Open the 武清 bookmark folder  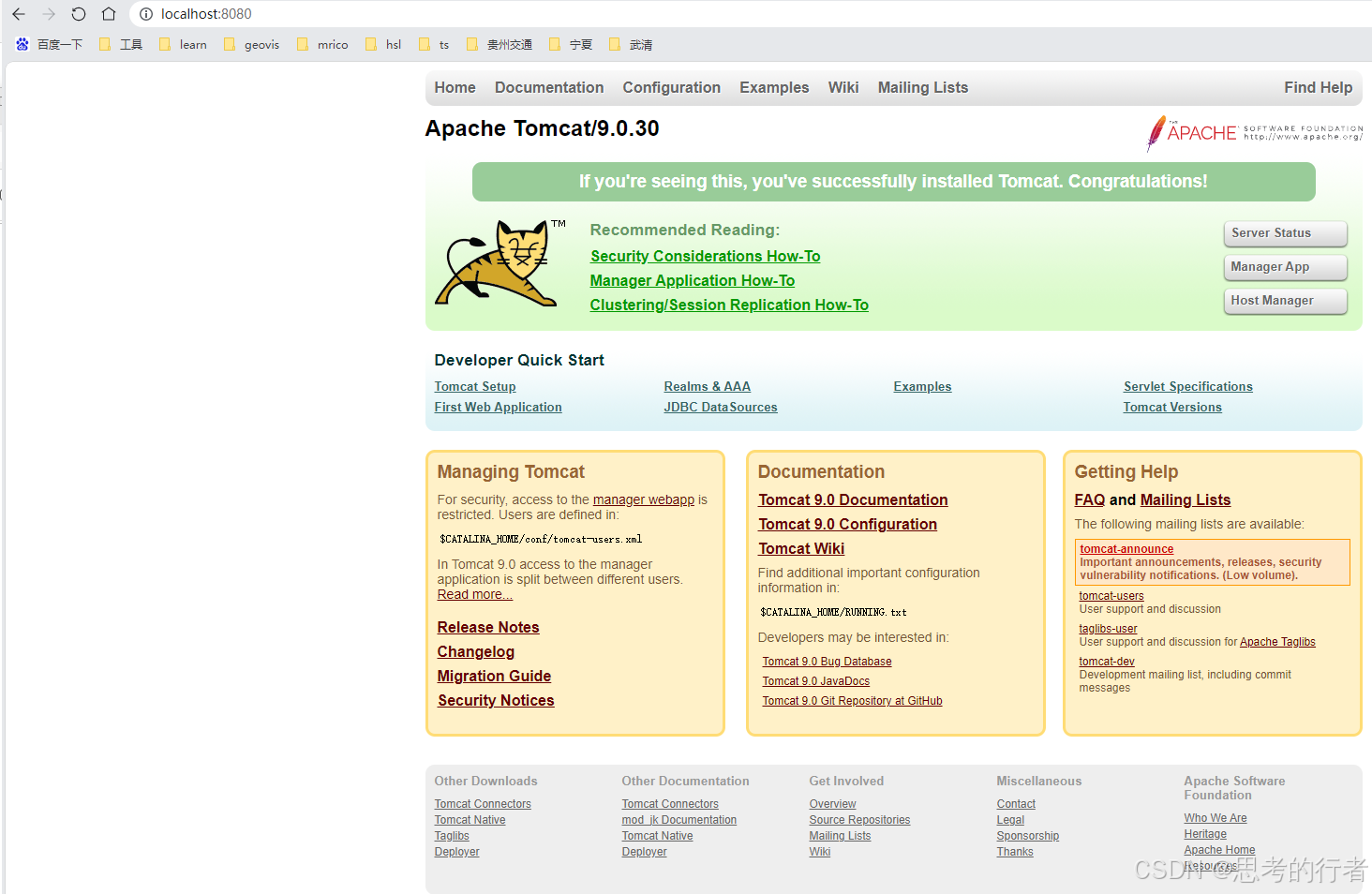(x=631, y=44)
